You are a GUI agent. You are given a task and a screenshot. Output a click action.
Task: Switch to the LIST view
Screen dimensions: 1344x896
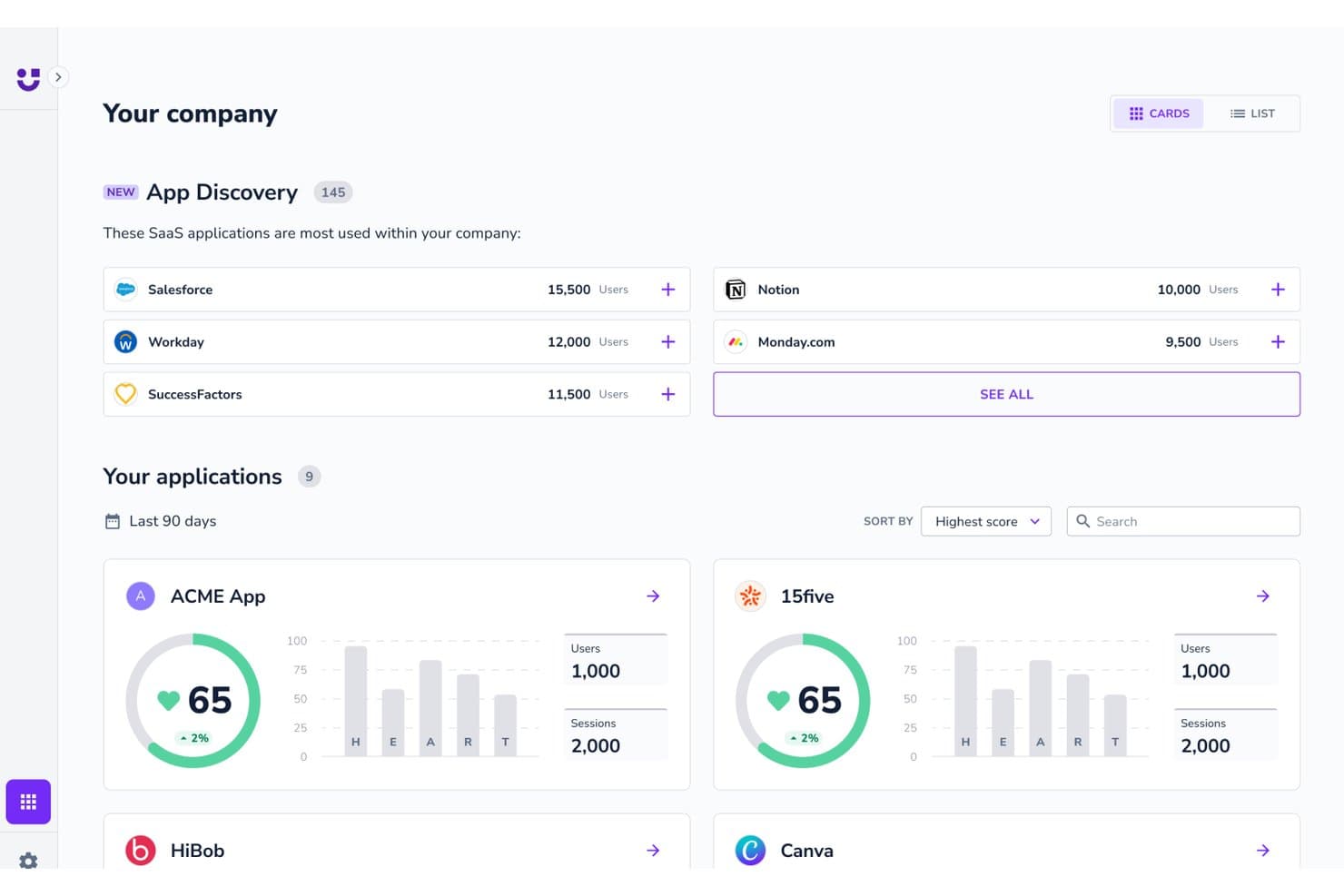click(1252, 113)
